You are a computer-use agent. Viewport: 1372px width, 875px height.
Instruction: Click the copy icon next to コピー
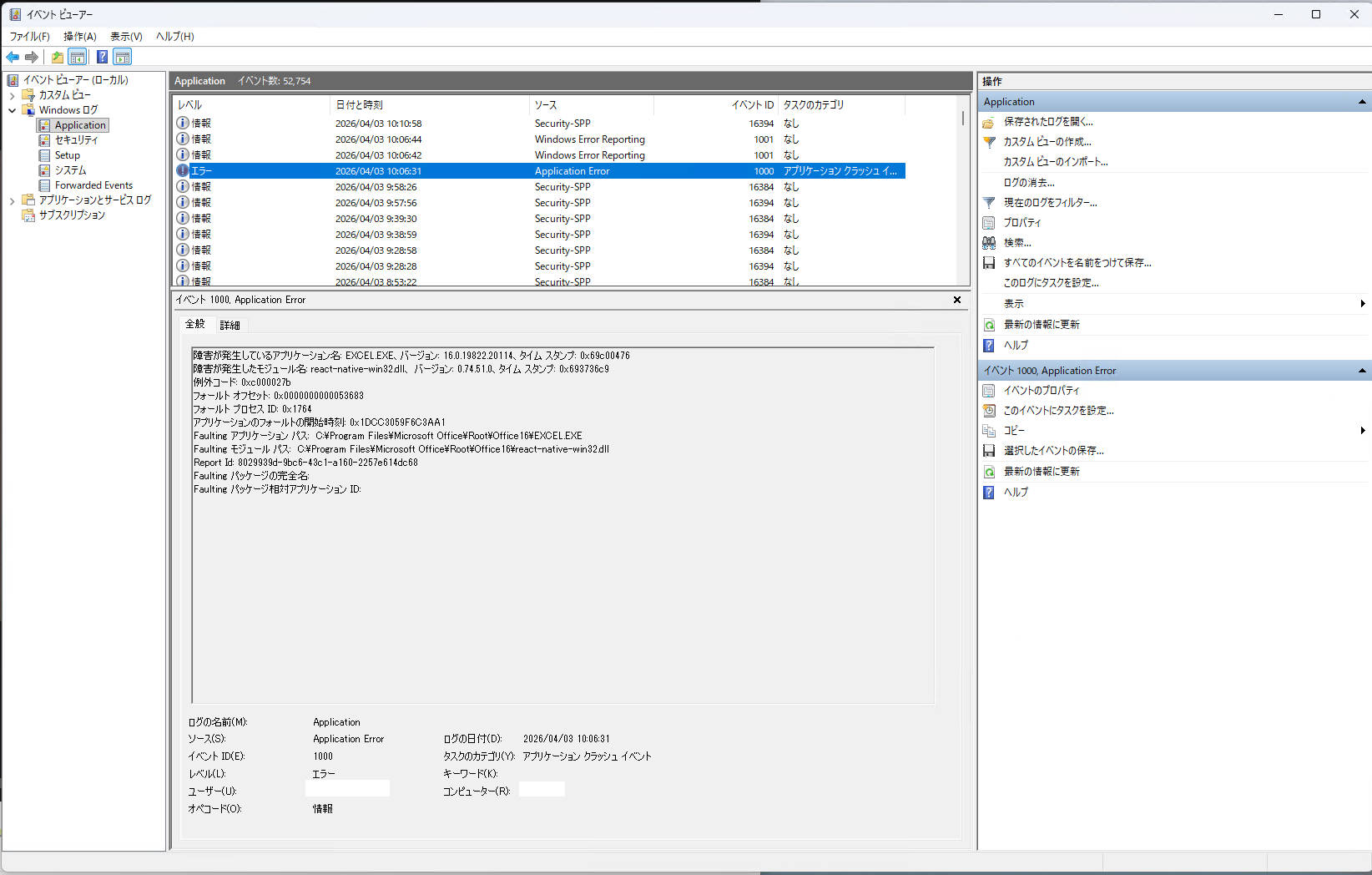(x=989, y=431)
